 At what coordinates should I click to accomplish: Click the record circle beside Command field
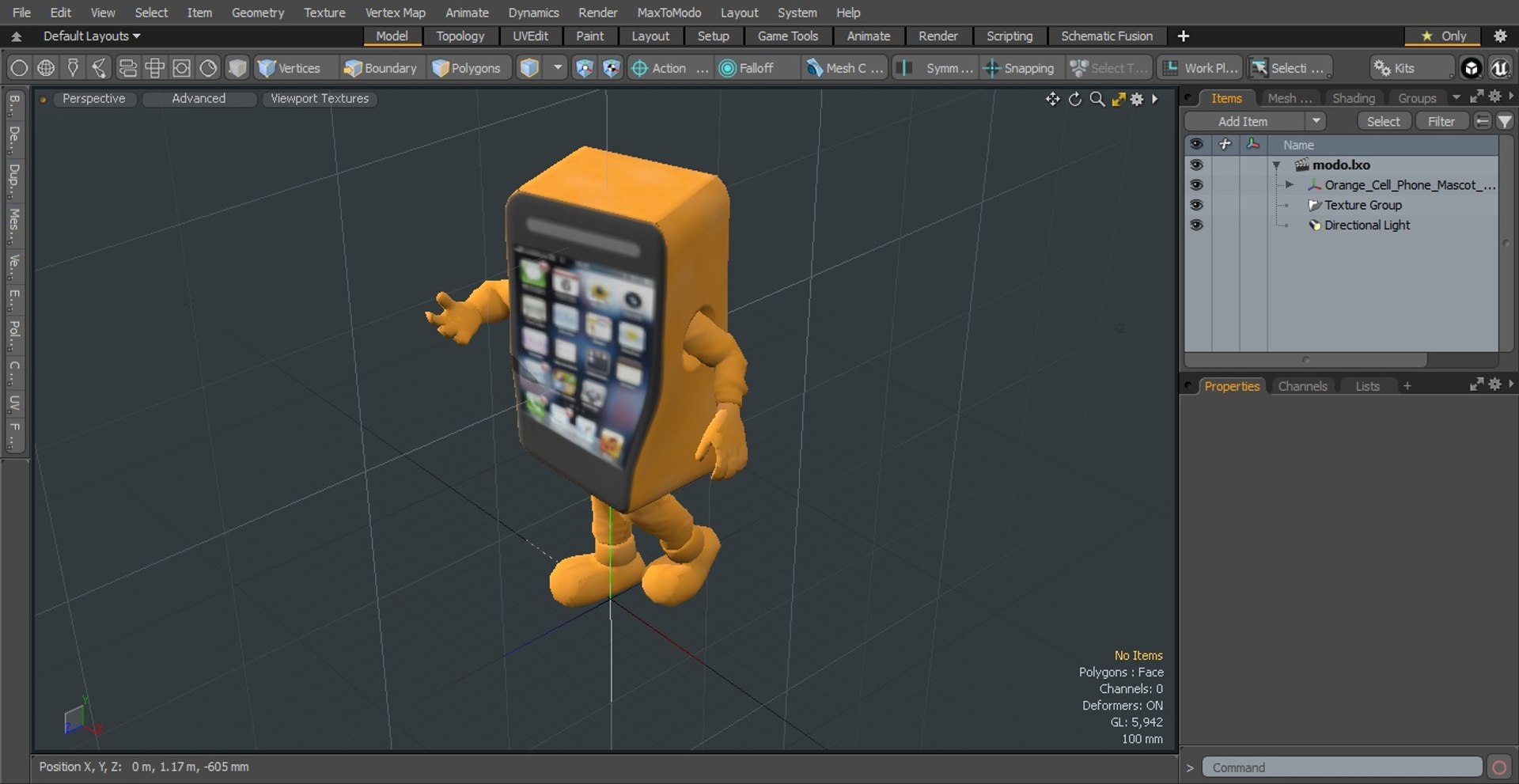pyautogui.click(x=1498, y=767)
